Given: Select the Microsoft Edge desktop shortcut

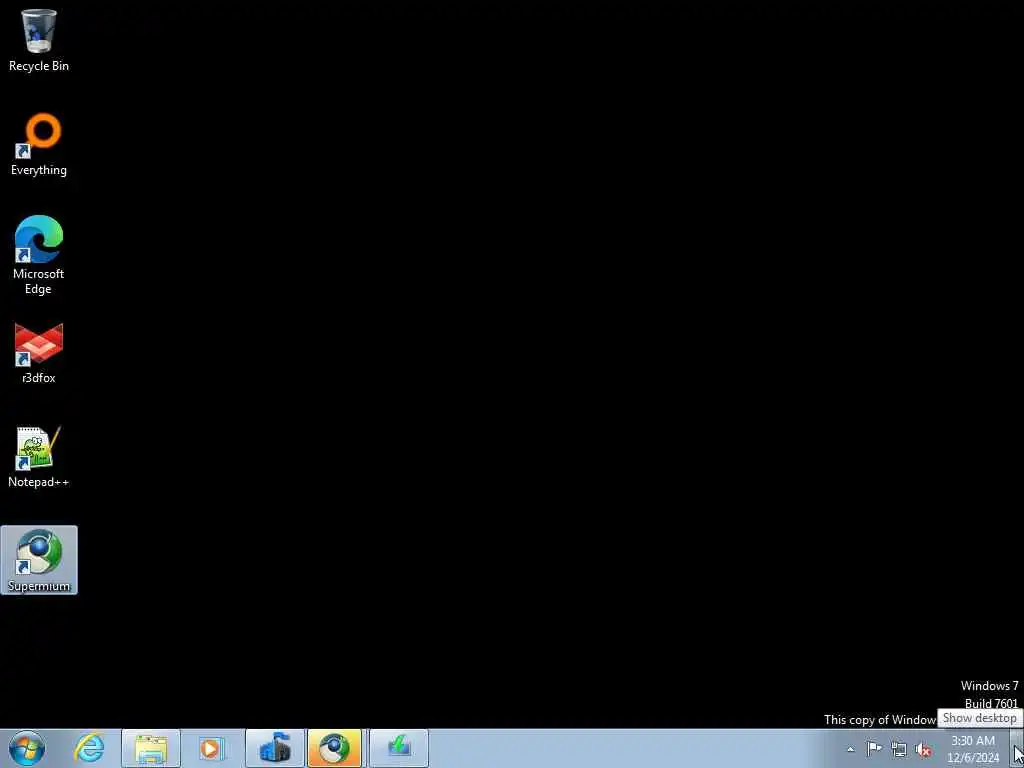Looking at the screenshot, I should [x=39, y=255].
